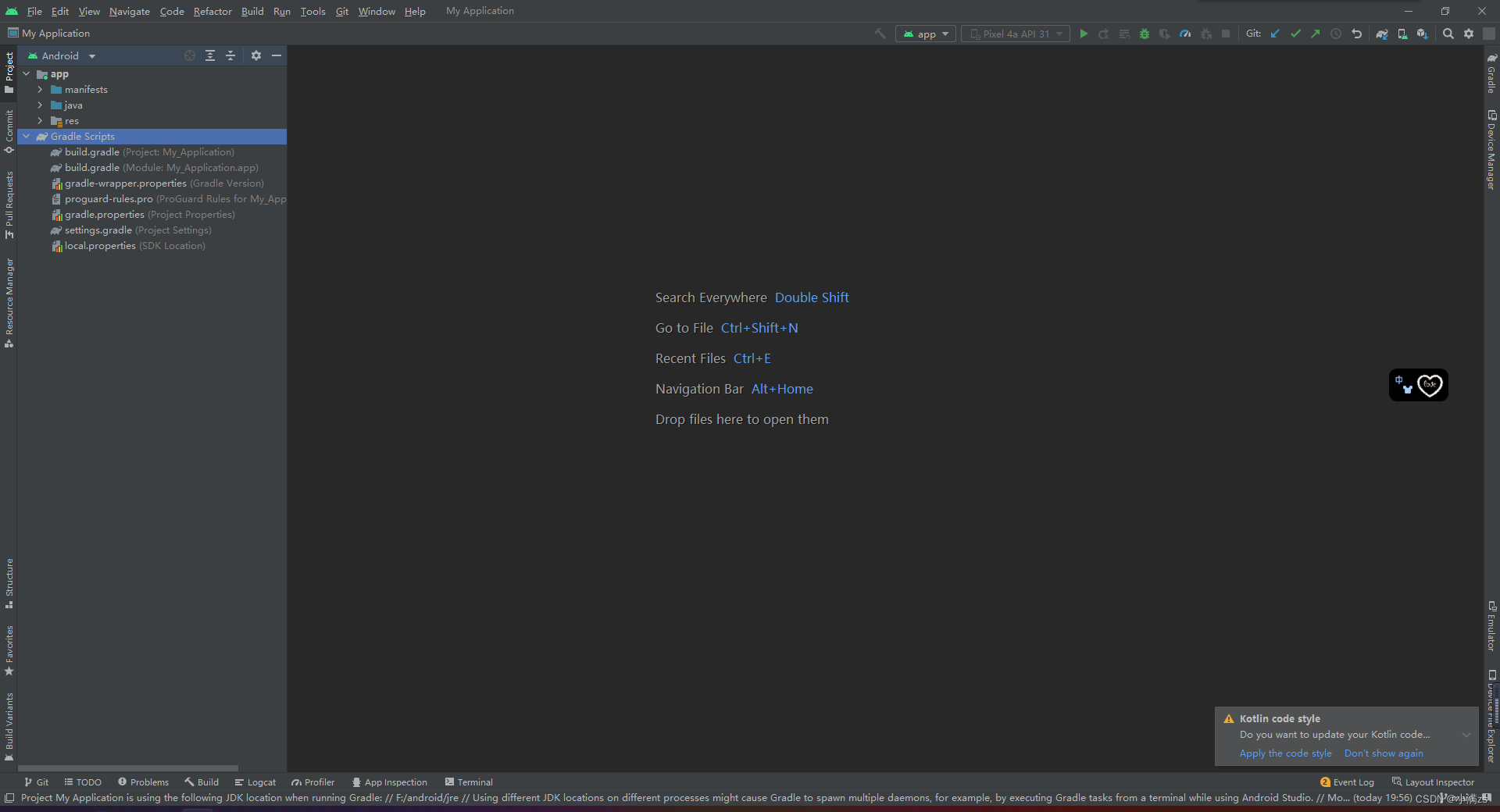Click the Git update project blue arrow

click(1275, 34)
